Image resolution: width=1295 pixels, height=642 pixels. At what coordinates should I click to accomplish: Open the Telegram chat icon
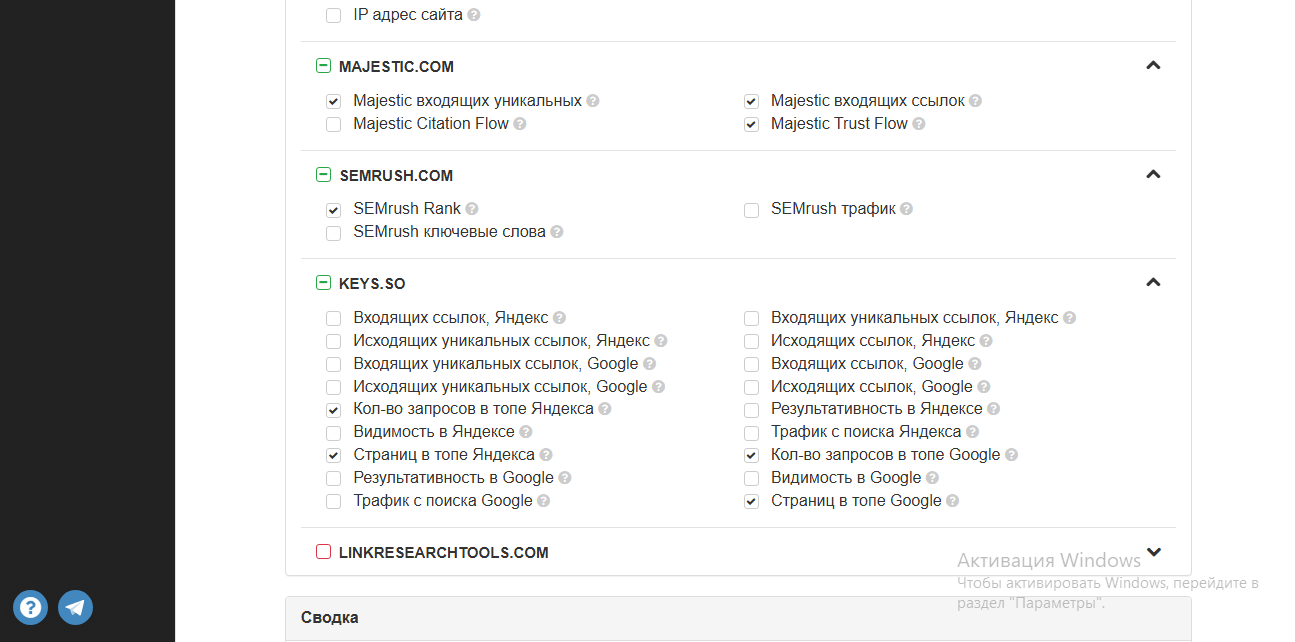75,607
